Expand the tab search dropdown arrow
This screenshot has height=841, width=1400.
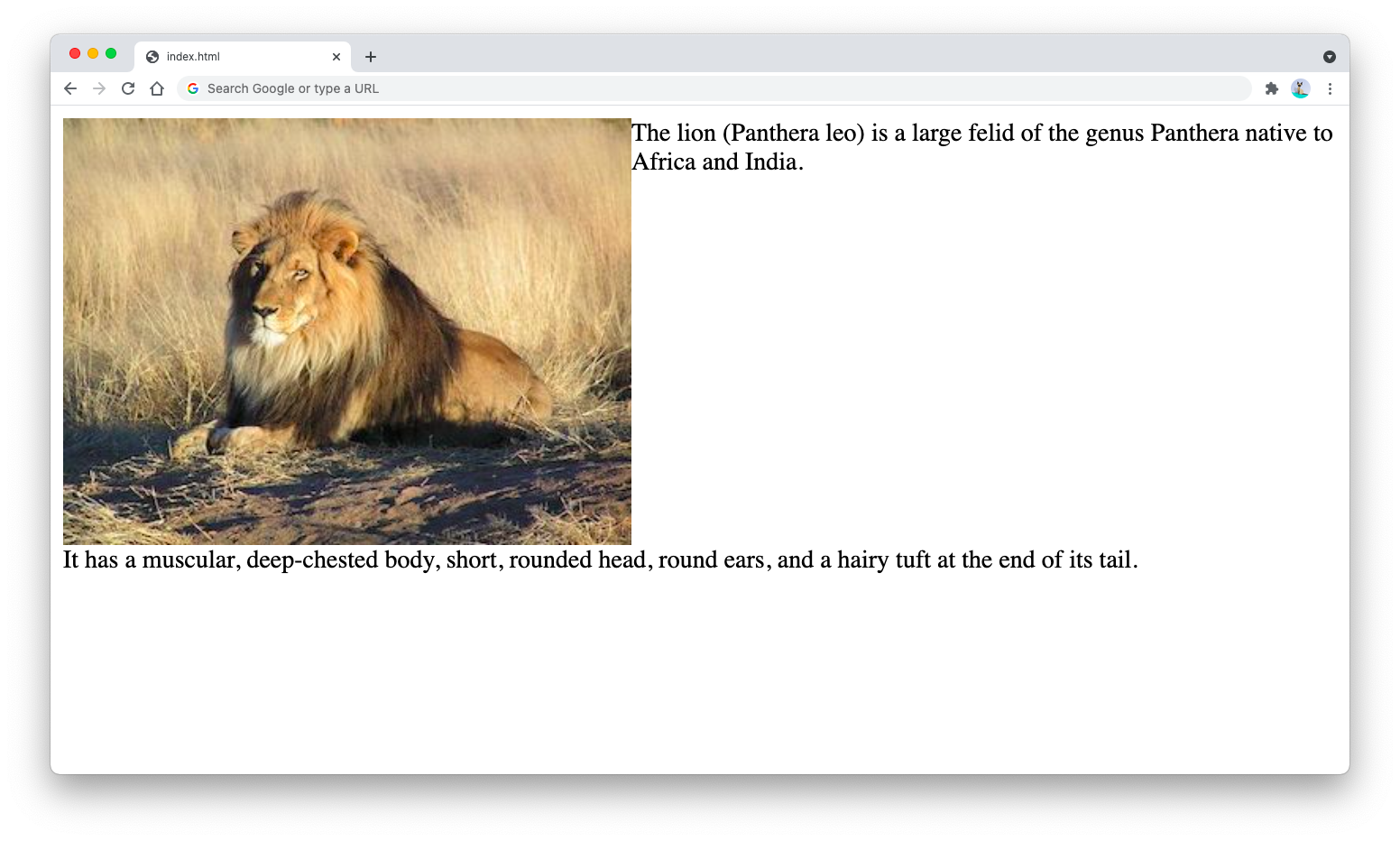(1329, 57)
